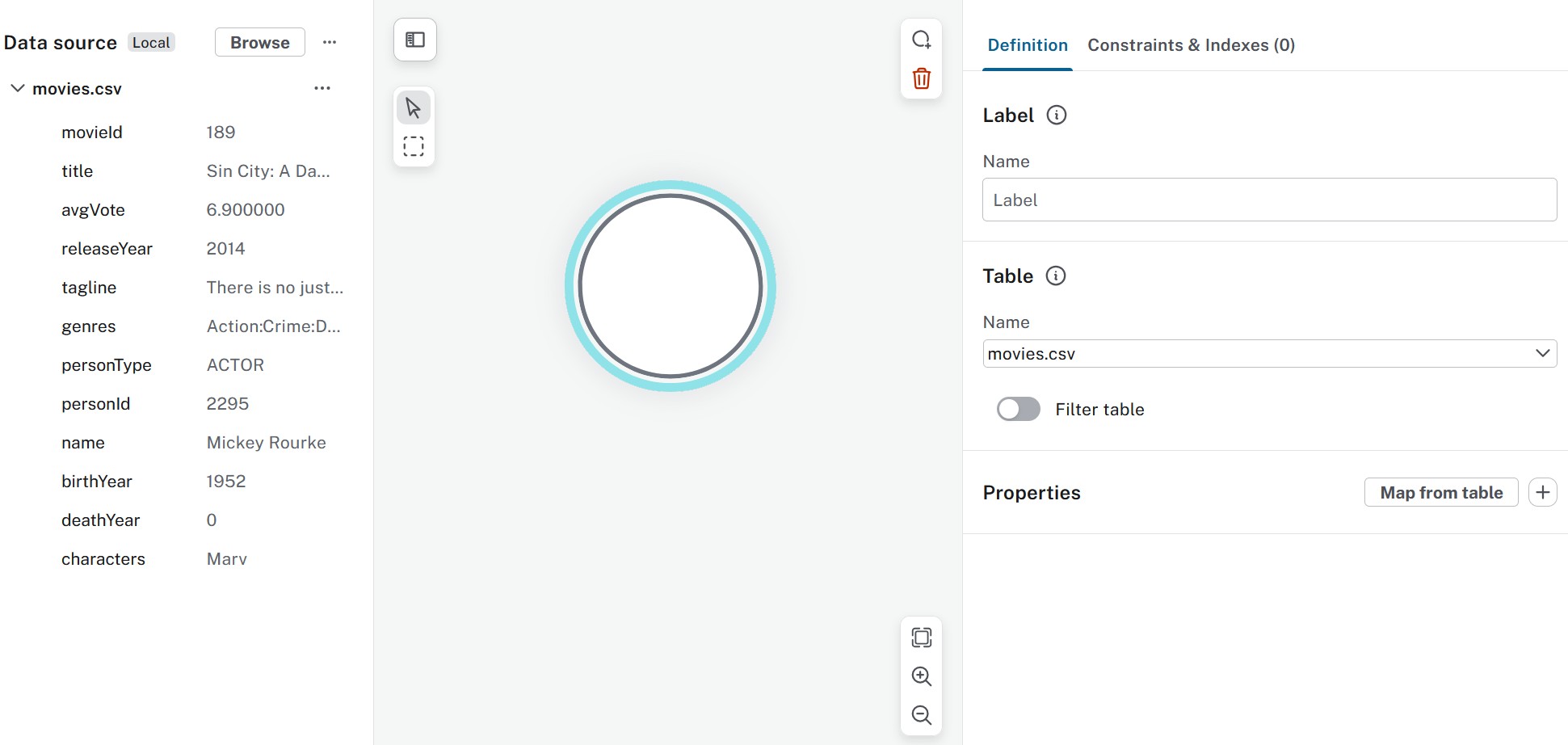1568x745 pixels.
Task: Enable the Filter table toggle
Action: pos(1018,409)
